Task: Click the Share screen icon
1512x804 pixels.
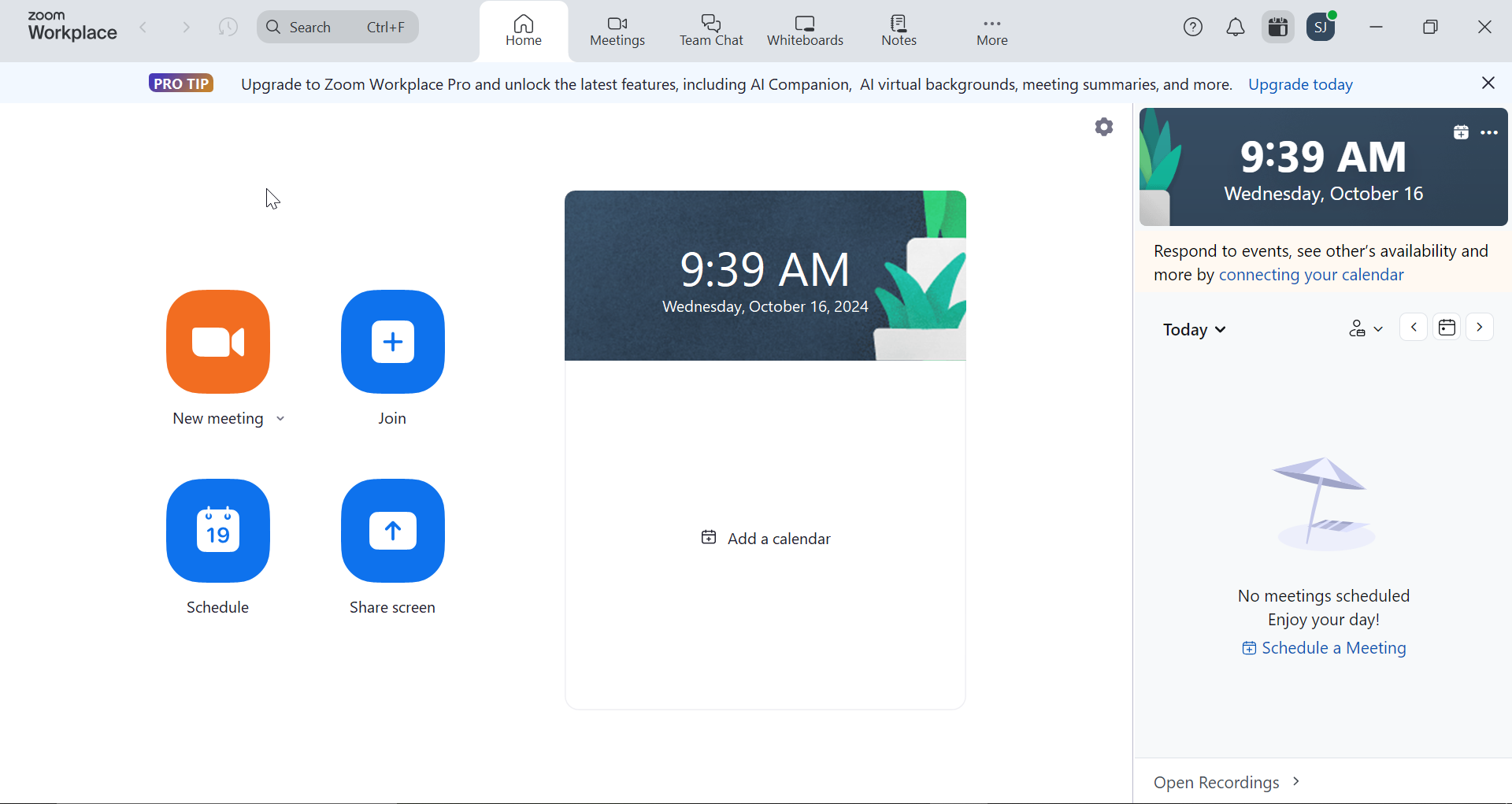Action: [x=392, y=531]
